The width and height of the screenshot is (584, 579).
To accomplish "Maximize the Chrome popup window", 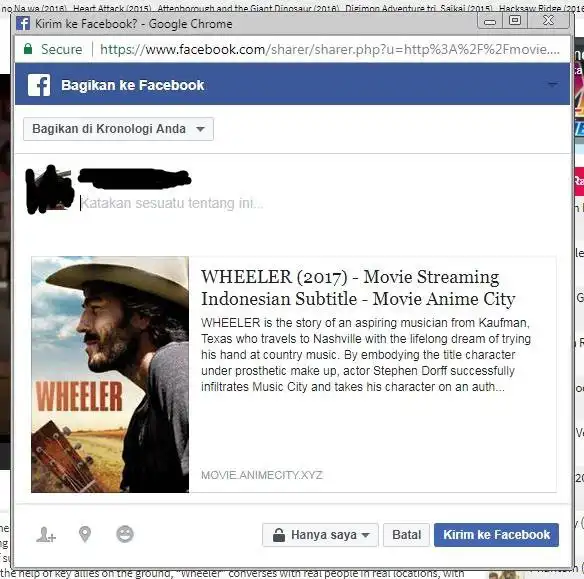I will click(x=515, y=20).
